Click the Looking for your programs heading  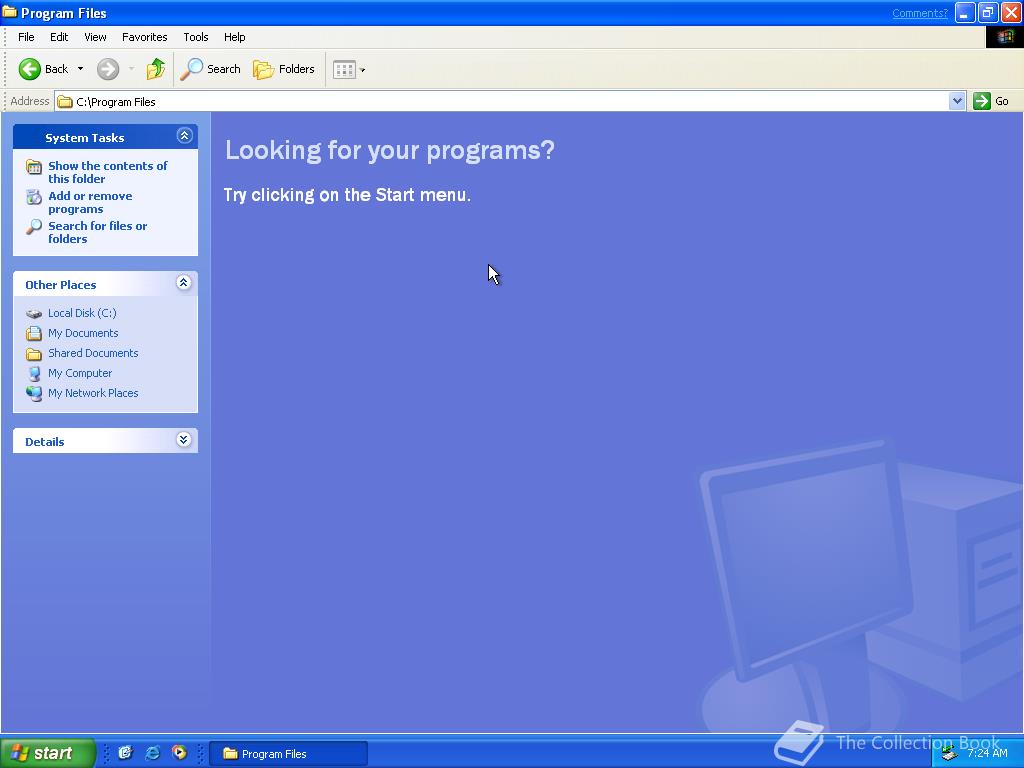click(x=390, y=150)
